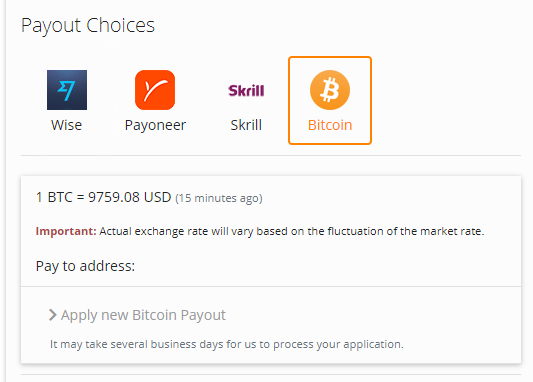Click the exchange rate fluctuation notice text
This screenshot has height=382, width=533.
tap(292, 231)
